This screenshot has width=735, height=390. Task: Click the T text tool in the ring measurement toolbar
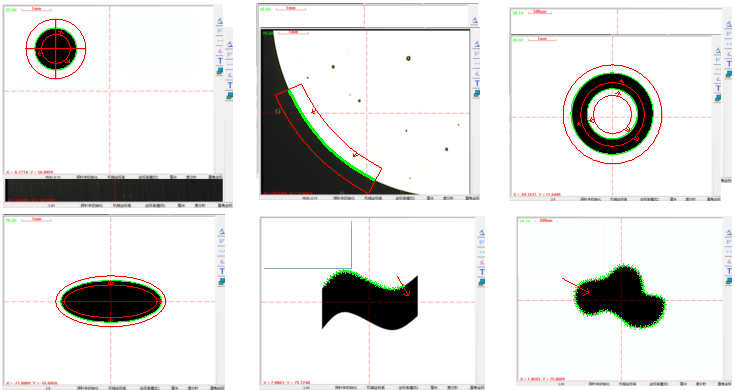pyautogui.click(x=718, y=88)
